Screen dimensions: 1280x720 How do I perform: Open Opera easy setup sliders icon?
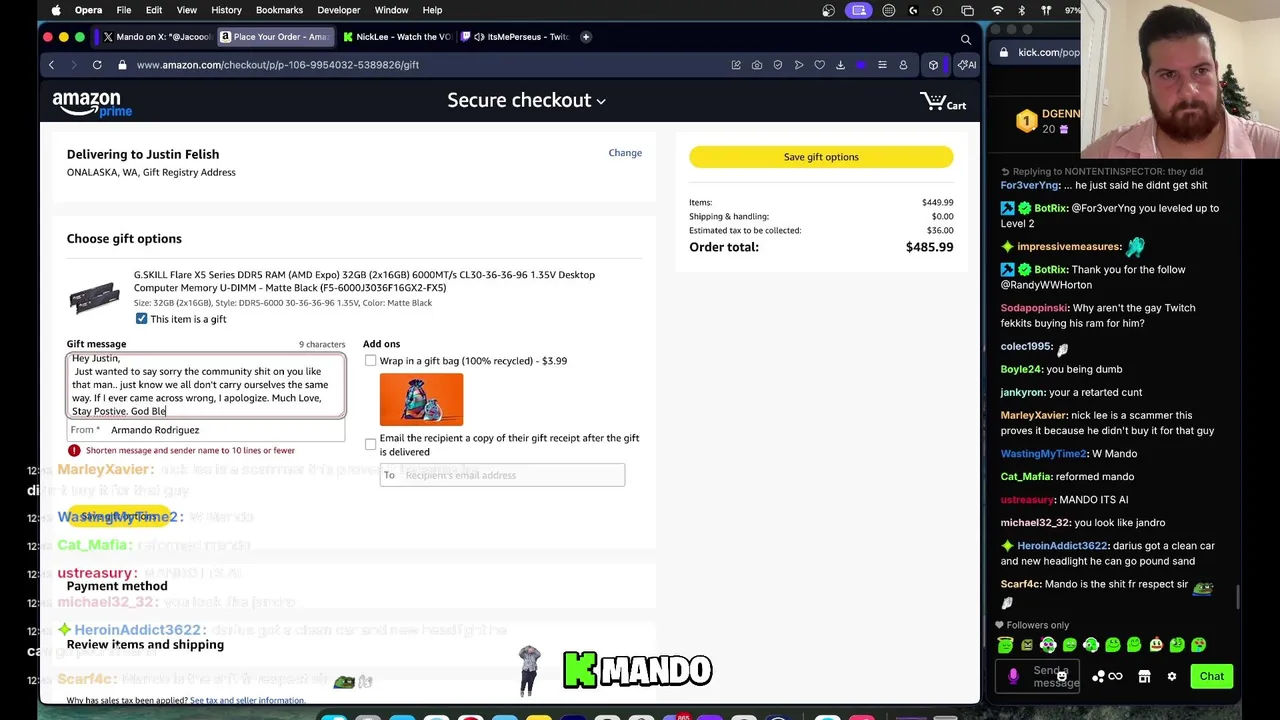coord(882,65)
